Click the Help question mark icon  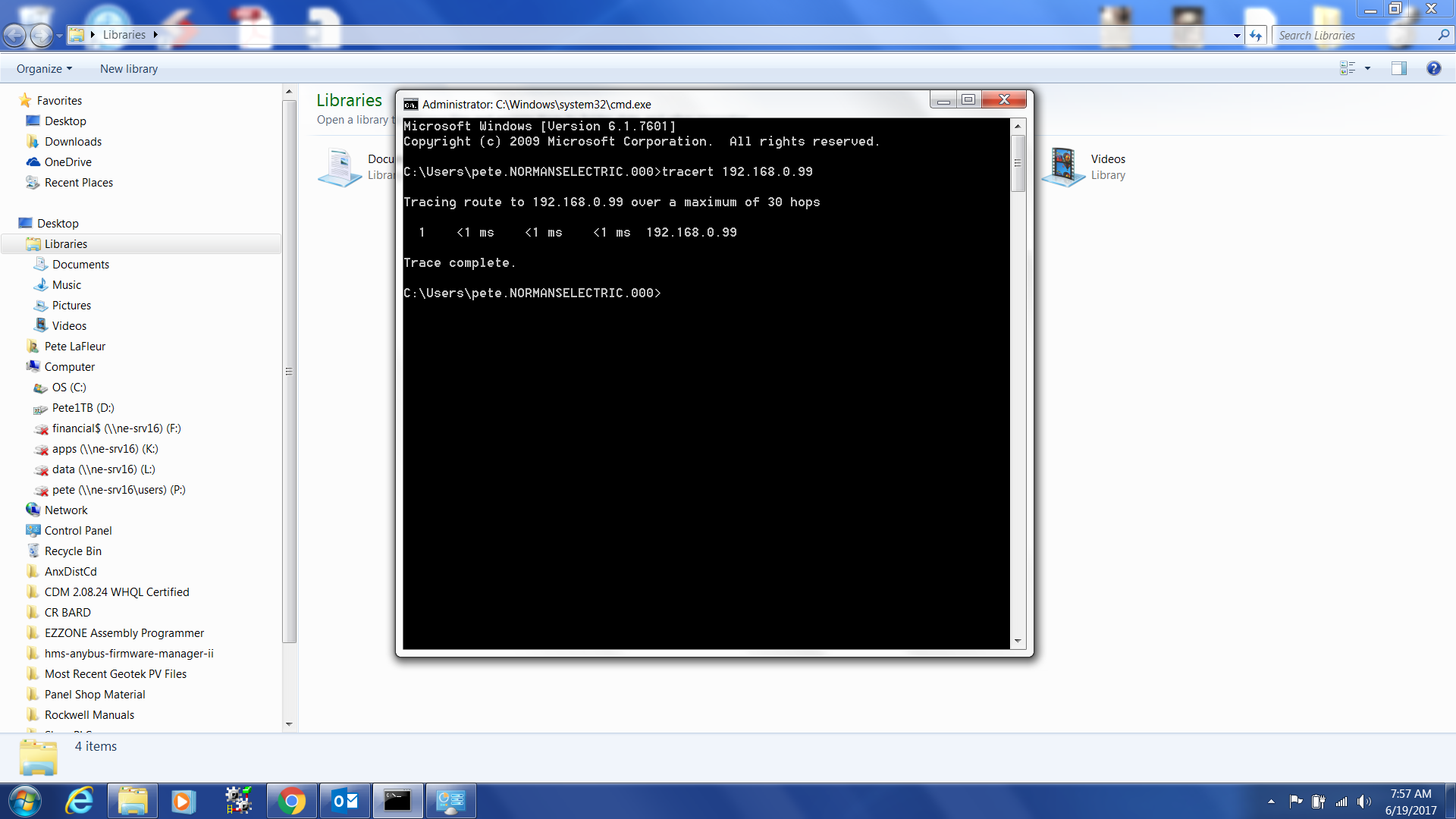[1435, 68]
